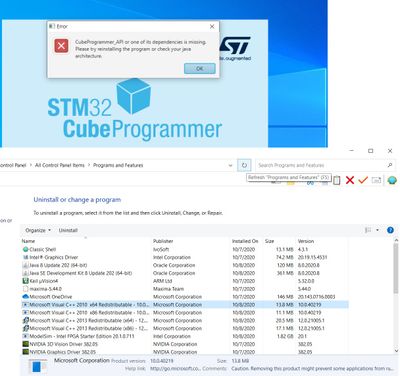400x376 pixels.
Task: Click the magnifier icon in the search box
Action: point(390,165)
